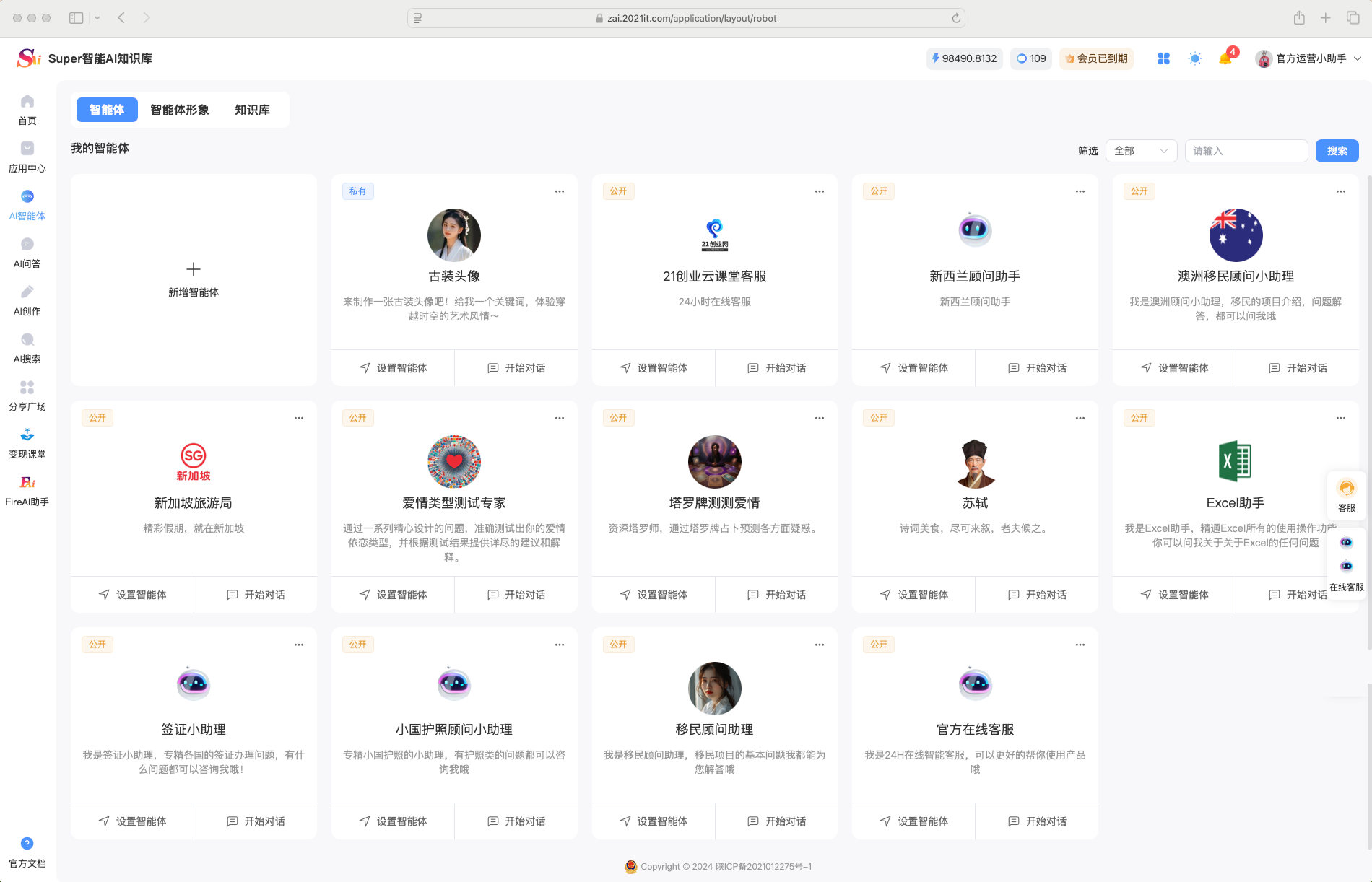Open more options for 官方在线客服 card
Image resolution: width=1372 pixels, height=882 pixels.
[x=1080, y=645]
